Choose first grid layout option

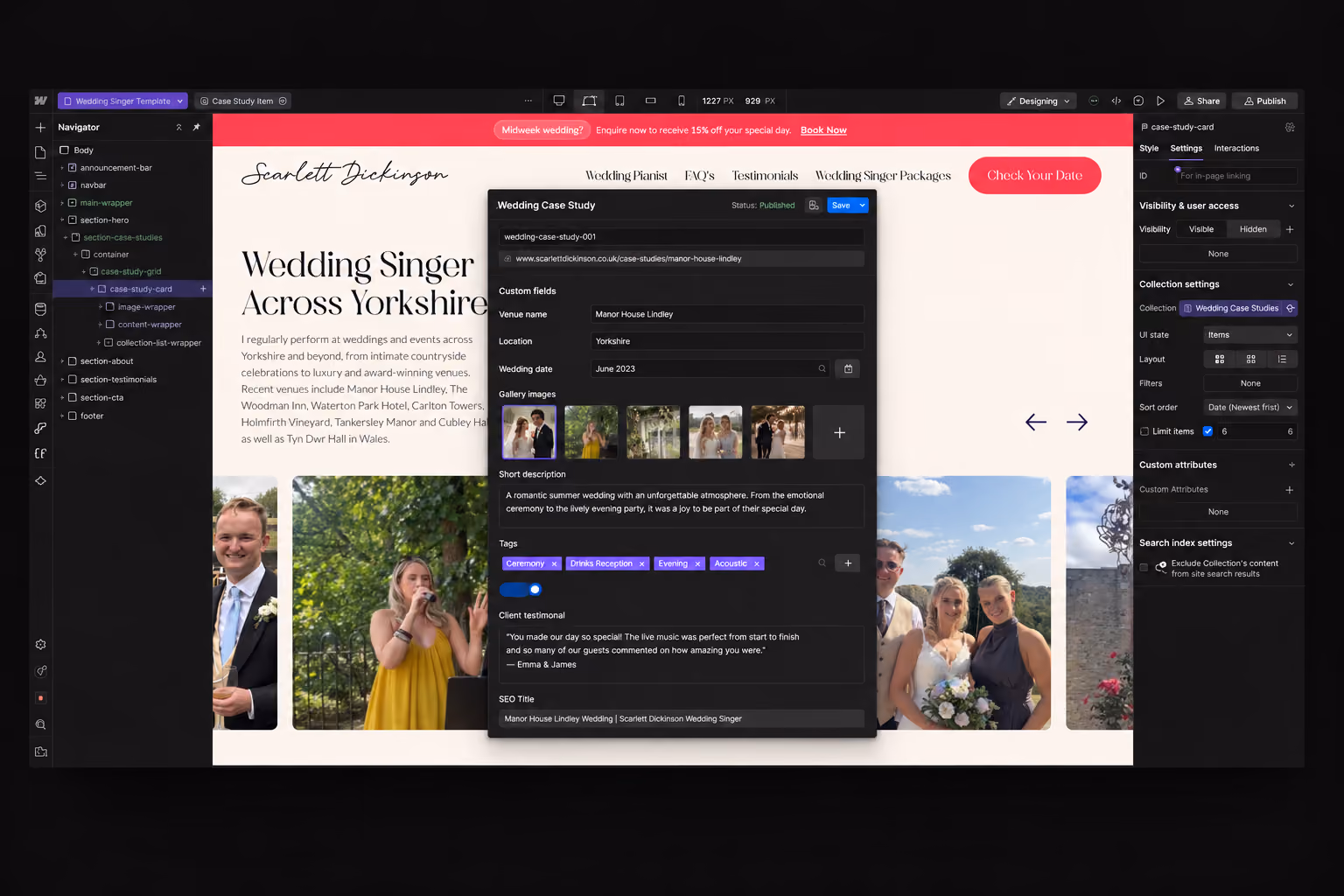coord(1220,359)
